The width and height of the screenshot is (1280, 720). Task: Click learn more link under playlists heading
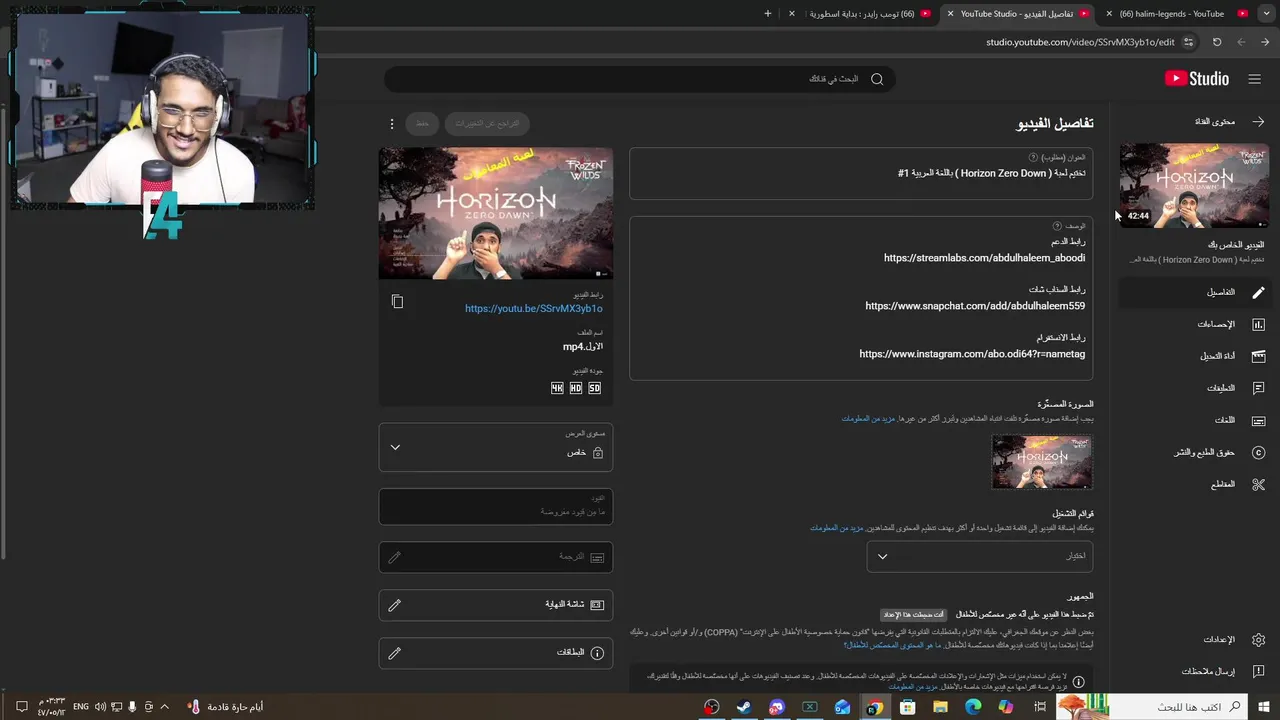(x=836, y=527)
